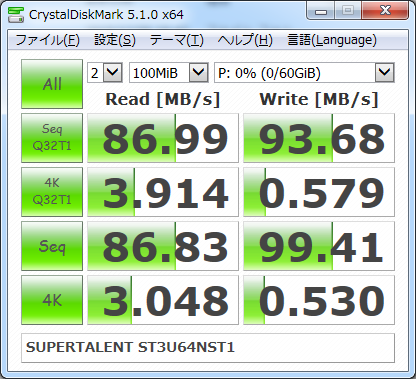Viewport: 416px width, 379px height.
Task: Click the Seq read result 86.83
Action: (163, 246)
